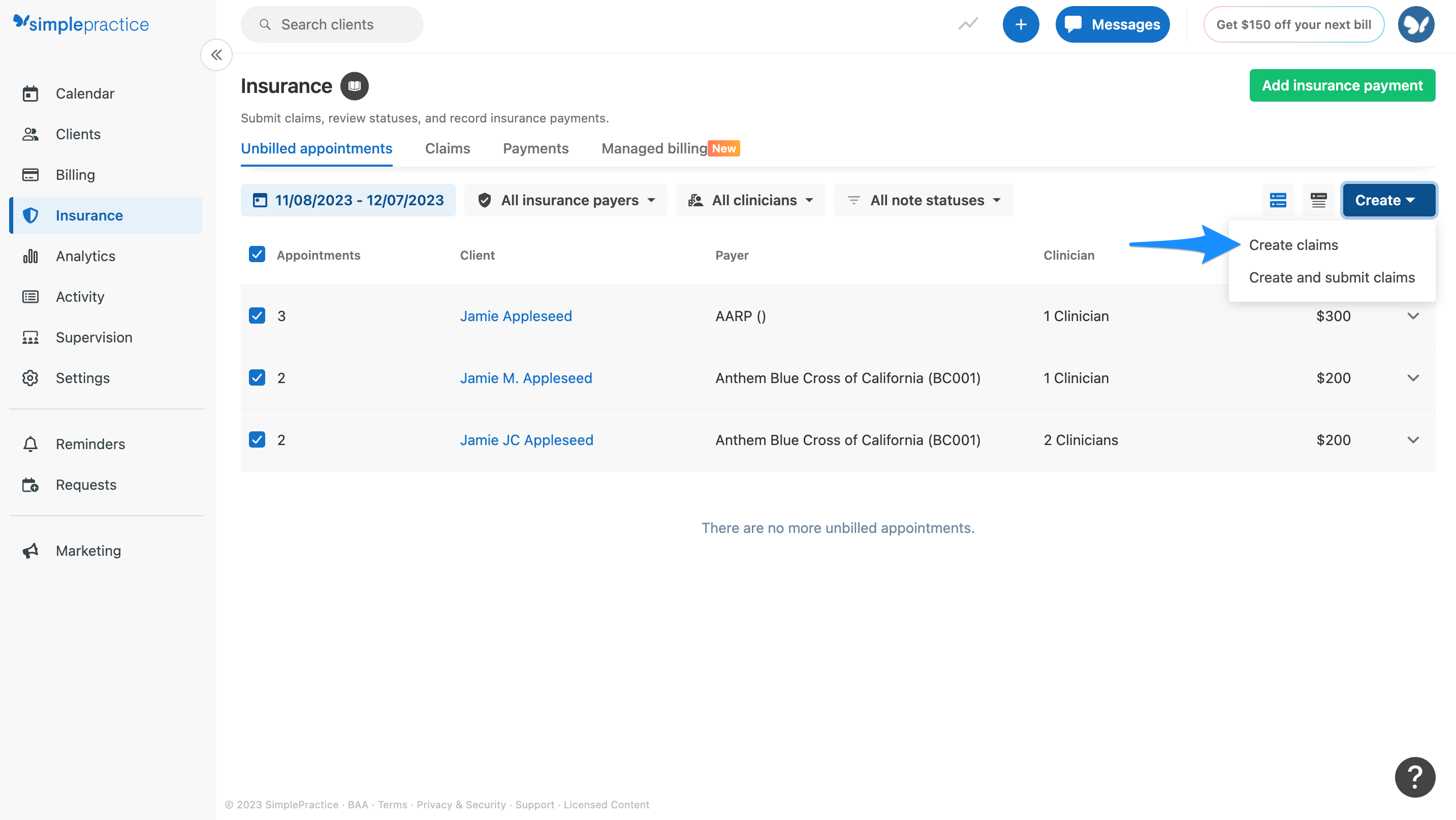Viewport: 1456px width, 820px height.
Task: Expand the $300 Jamie Appleseed row
Action: 1413,316
